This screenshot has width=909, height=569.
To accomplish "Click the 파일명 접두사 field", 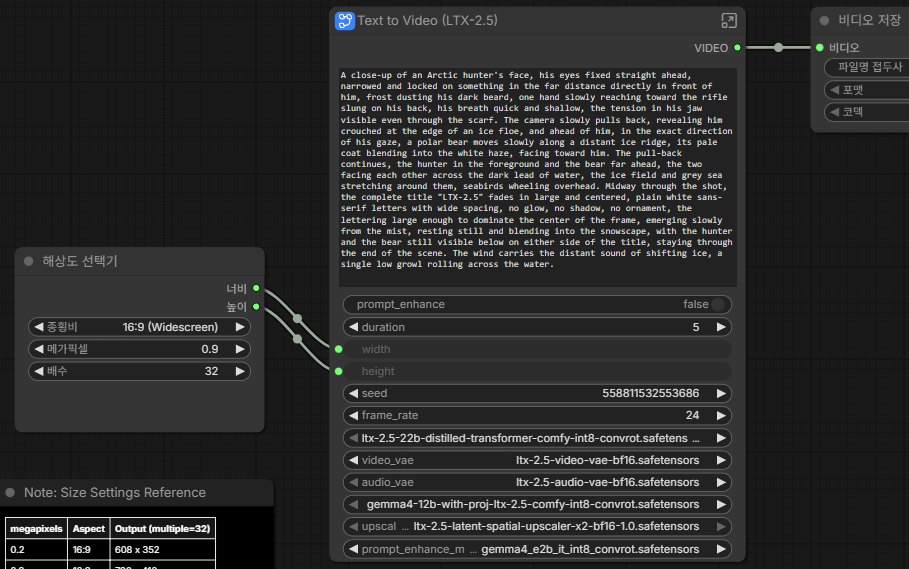I will pos(867,67).
